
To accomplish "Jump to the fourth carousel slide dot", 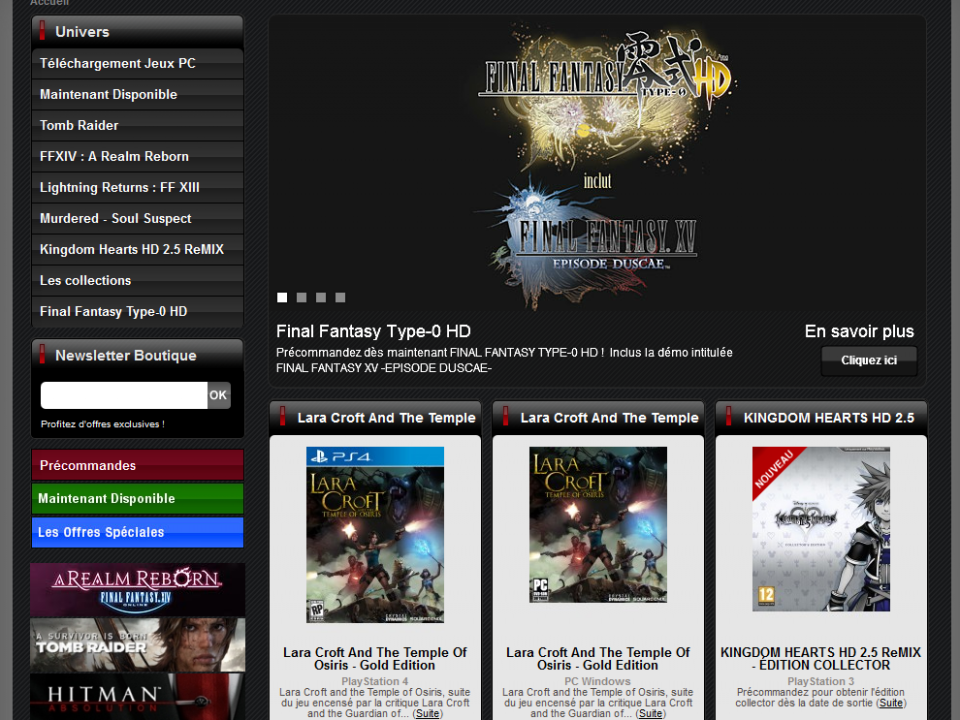I will coord(340,297).
